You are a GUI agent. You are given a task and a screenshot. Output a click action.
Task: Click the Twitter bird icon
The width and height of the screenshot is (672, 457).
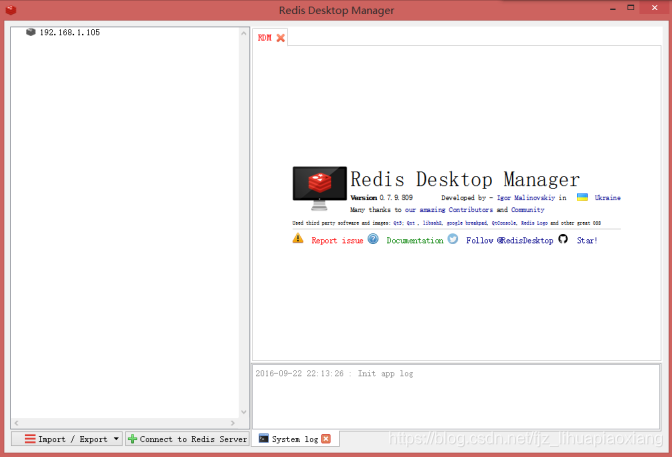(453, 239)
